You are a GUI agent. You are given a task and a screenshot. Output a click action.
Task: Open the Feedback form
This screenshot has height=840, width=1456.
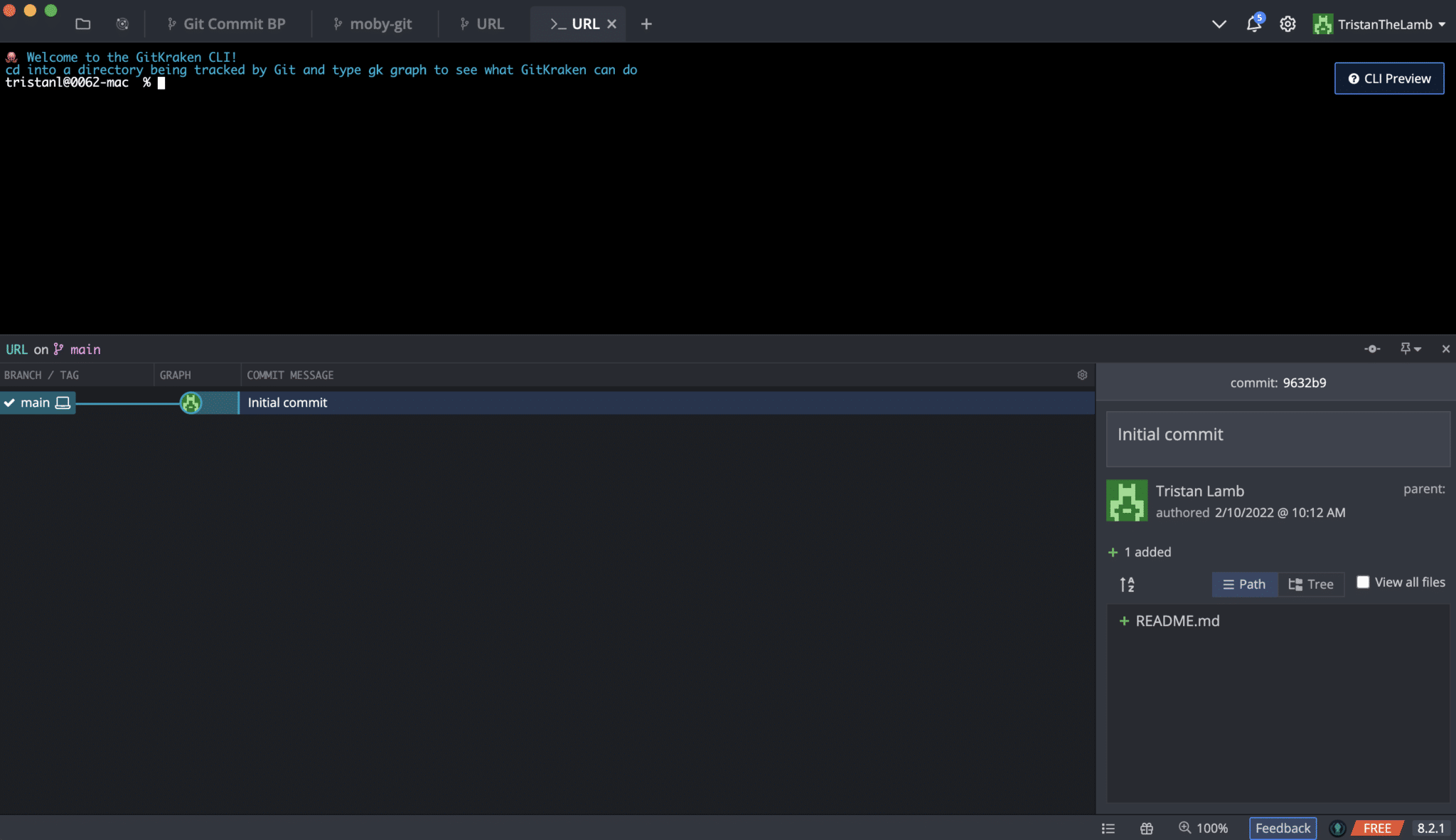1282,828
